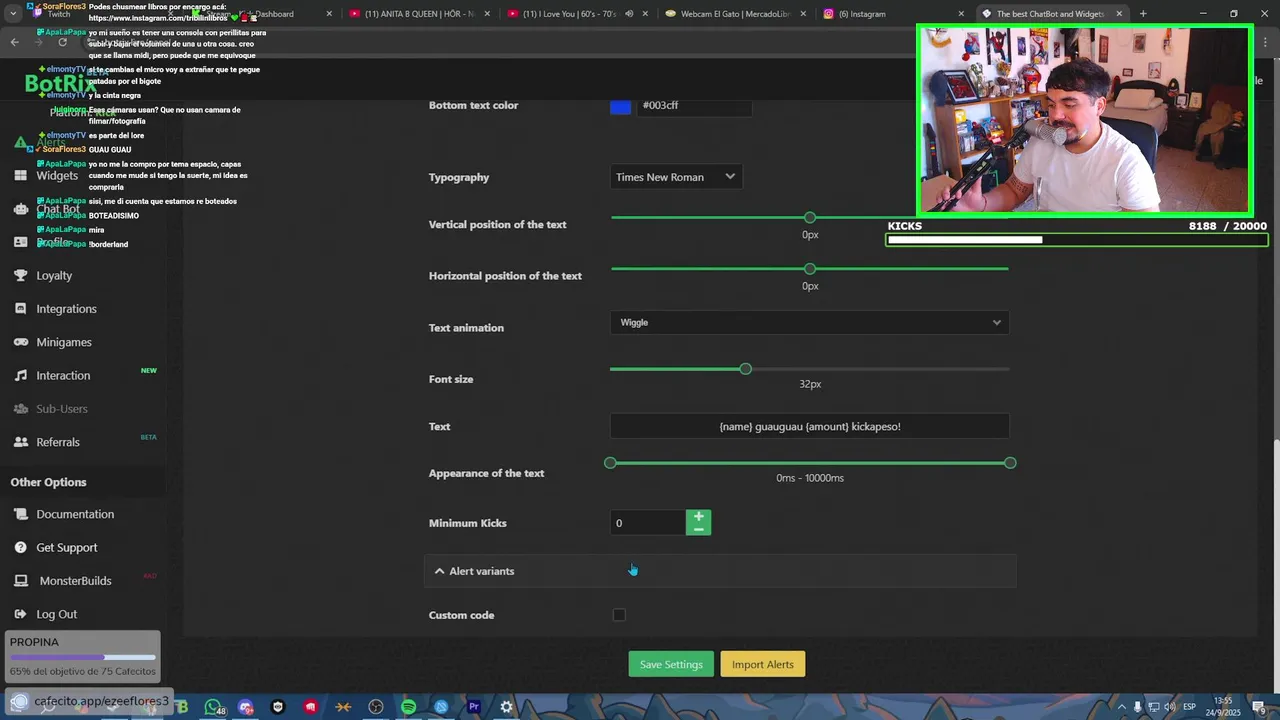Open a new browser tab
Image resolution: width=1280 pixels, height=720 pixels.
pos(1143,14)
